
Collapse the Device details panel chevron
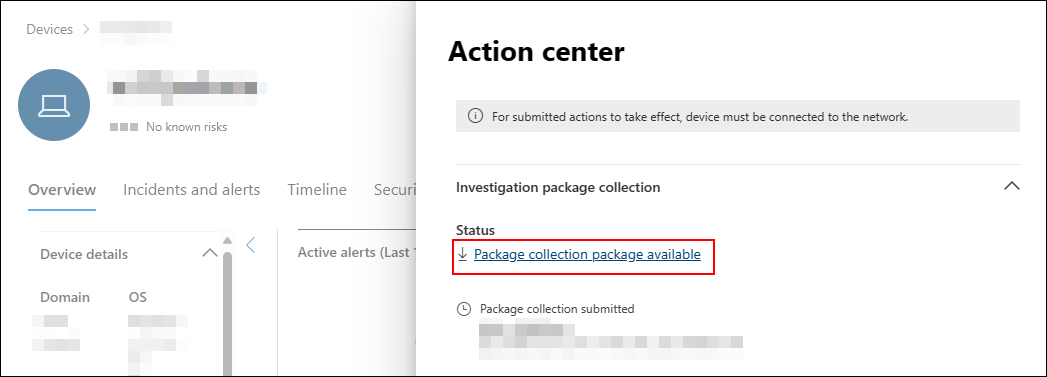pos(210,253)
